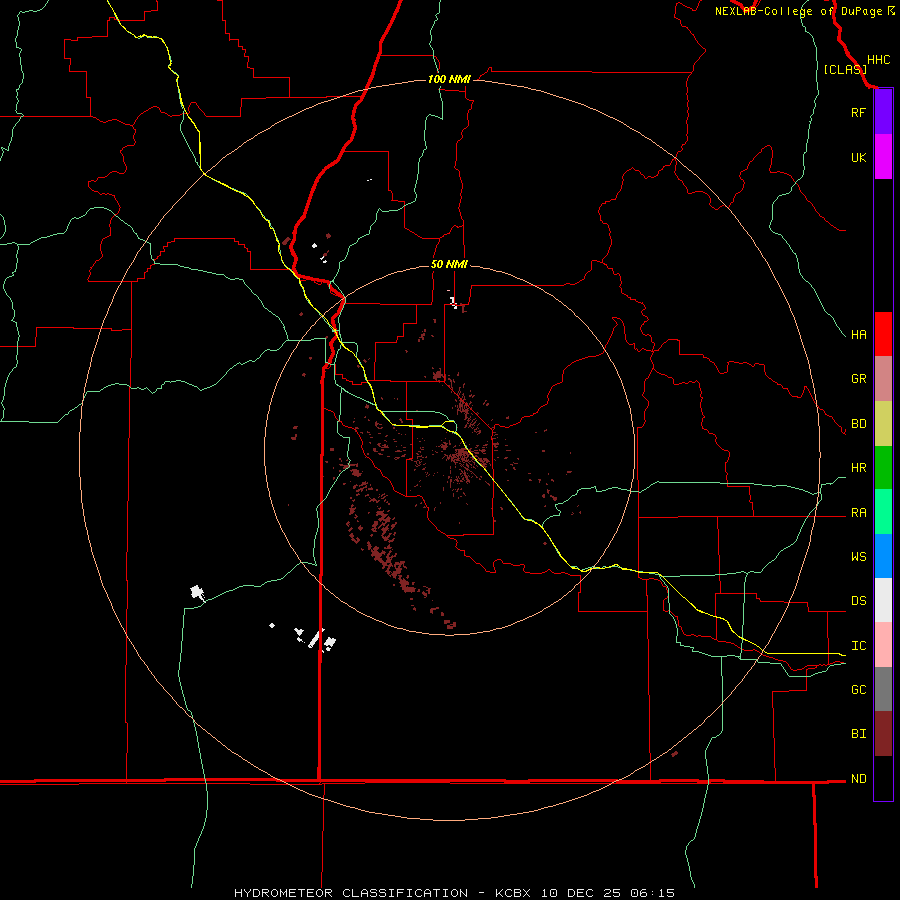This screenshot has height=900, width=900.
Task: Click the "HA" legend label
Action: click(858, 335)
